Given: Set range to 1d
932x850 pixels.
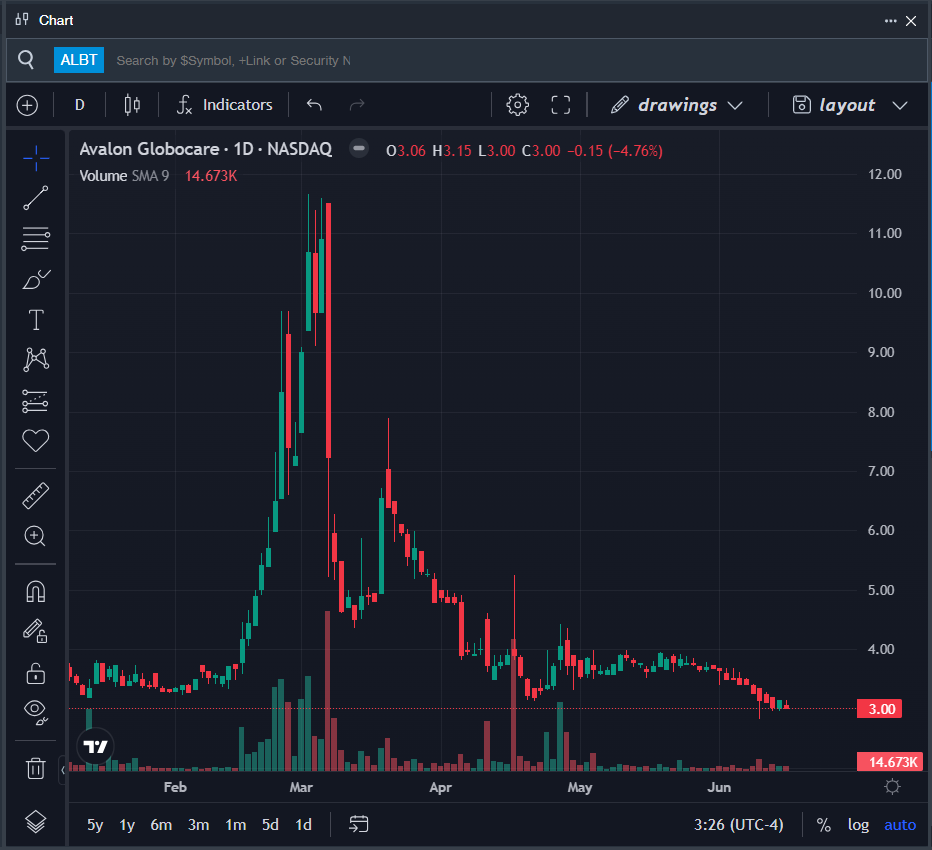Looking at the screenshot, I should (304, 824).
